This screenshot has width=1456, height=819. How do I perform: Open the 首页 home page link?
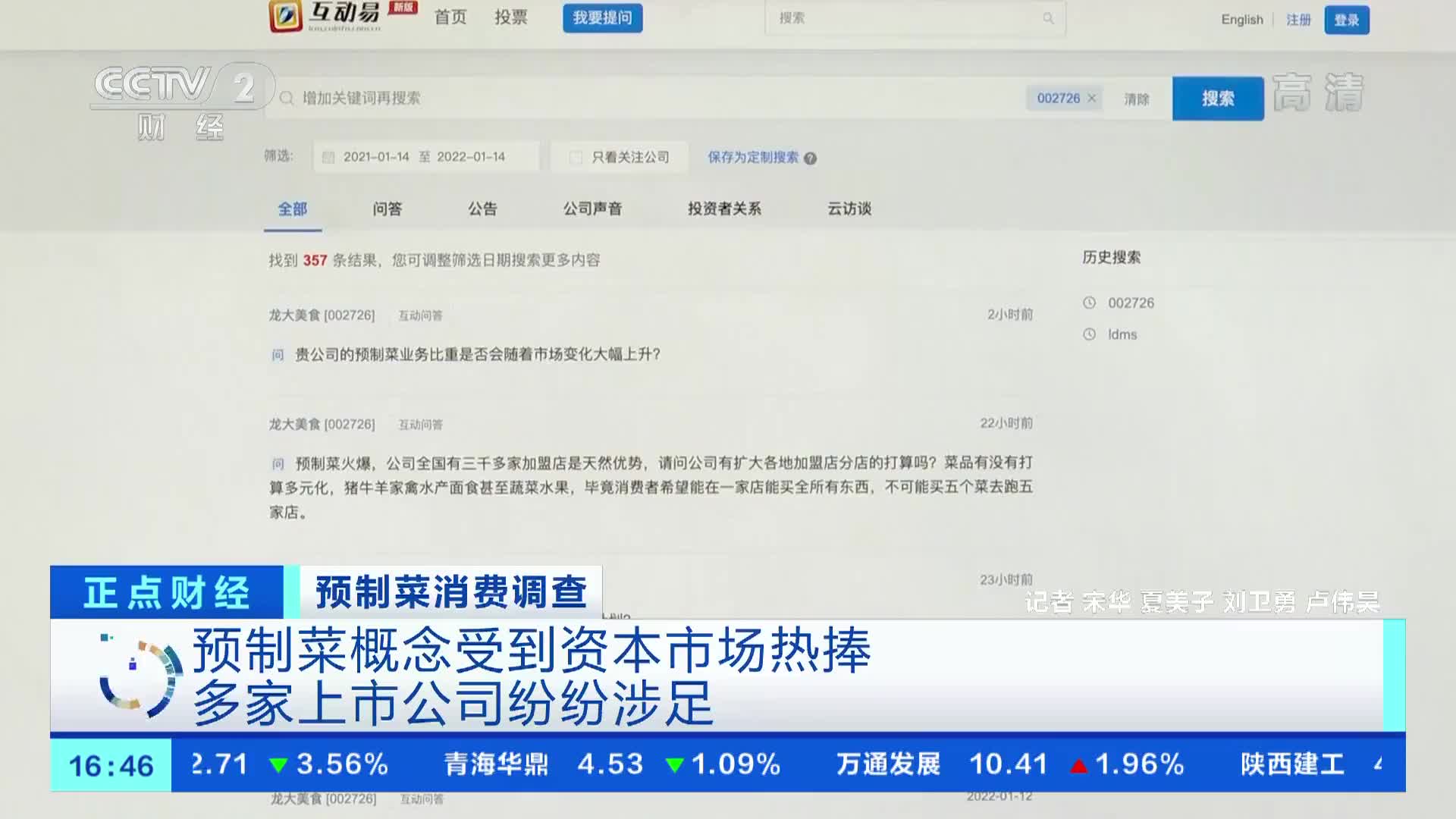[x=450, y=17]
